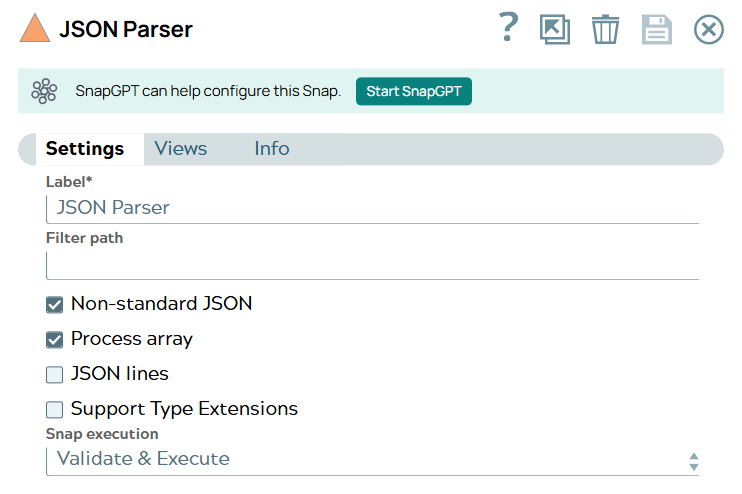The width and height of the screenshot is (742, 494).
Task: Click the pop-out window icon
Action: click(555, 29)
